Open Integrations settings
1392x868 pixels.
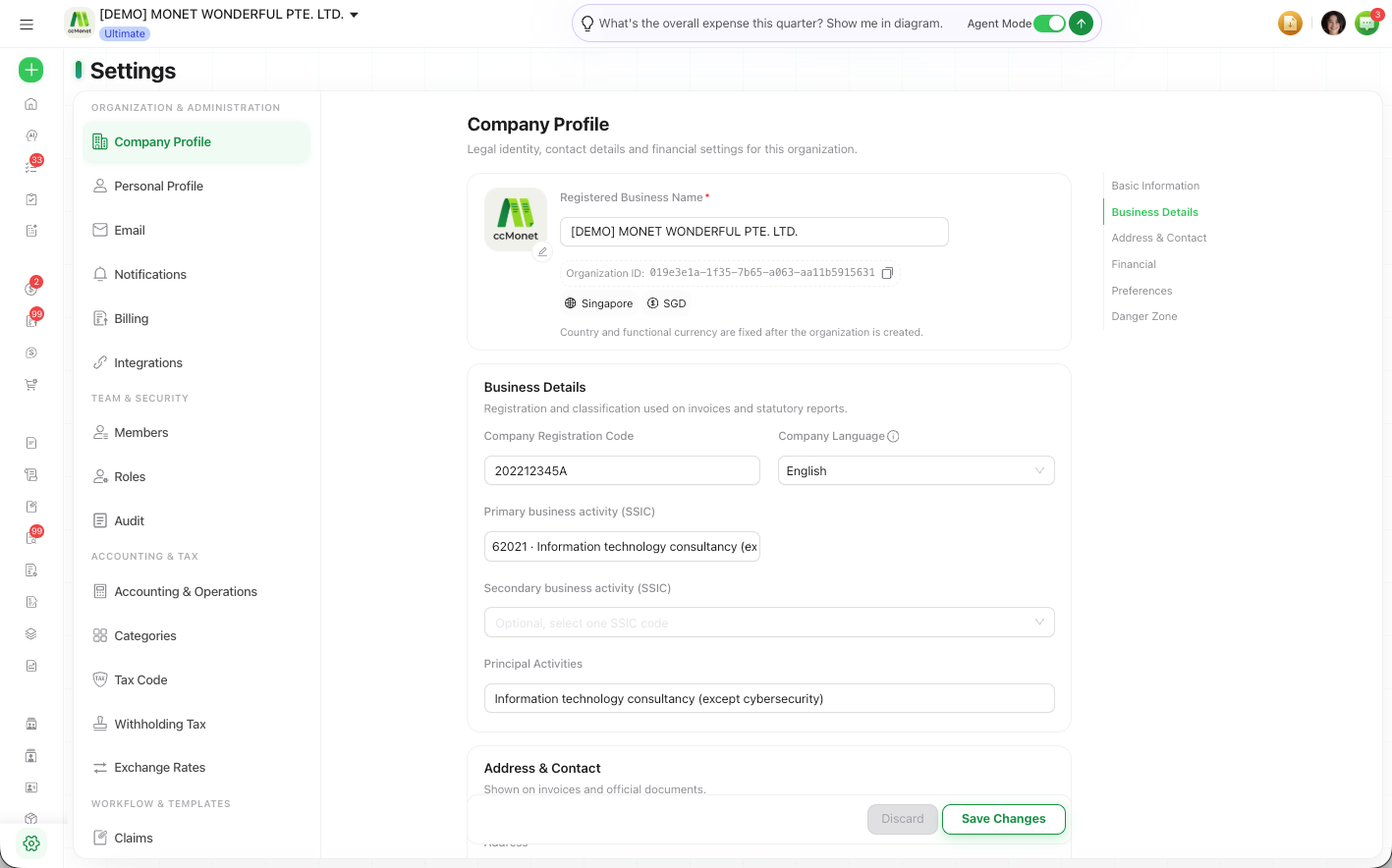click(196, 362)
